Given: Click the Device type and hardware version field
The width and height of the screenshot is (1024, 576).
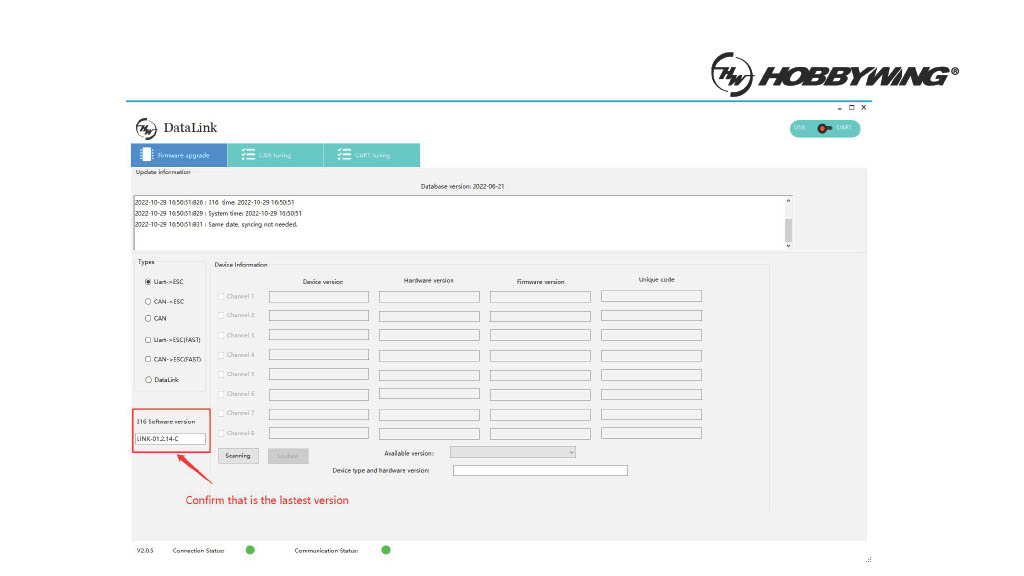Looking at the screenshot, I should (x=540, y=471).
